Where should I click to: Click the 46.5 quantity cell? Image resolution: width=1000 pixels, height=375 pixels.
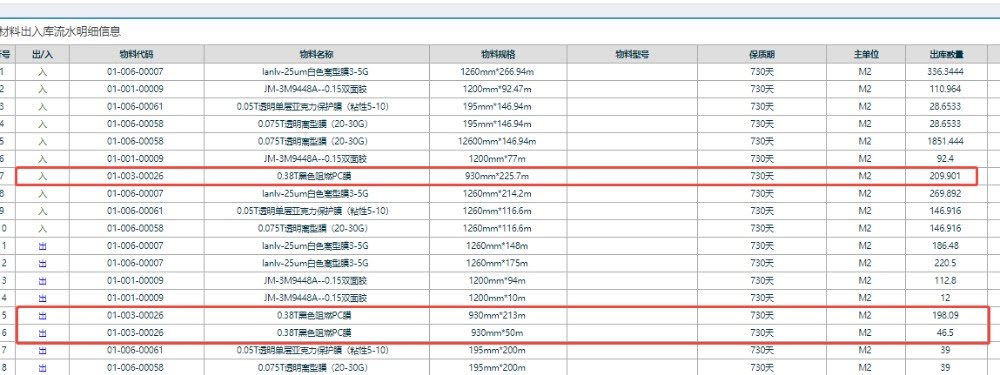coord(946,332)
